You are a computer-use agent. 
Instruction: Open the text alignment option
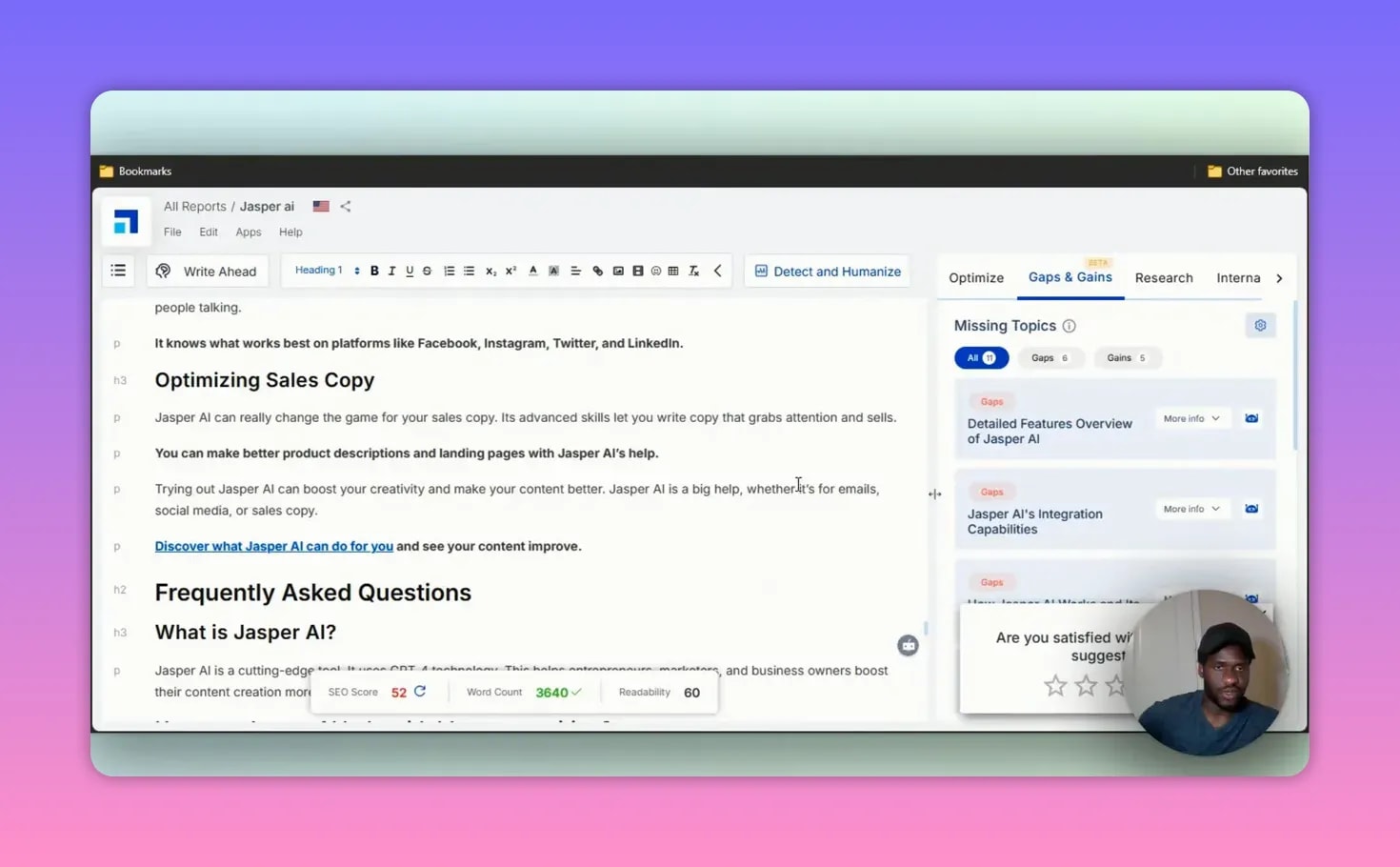(x=575, y=272)
